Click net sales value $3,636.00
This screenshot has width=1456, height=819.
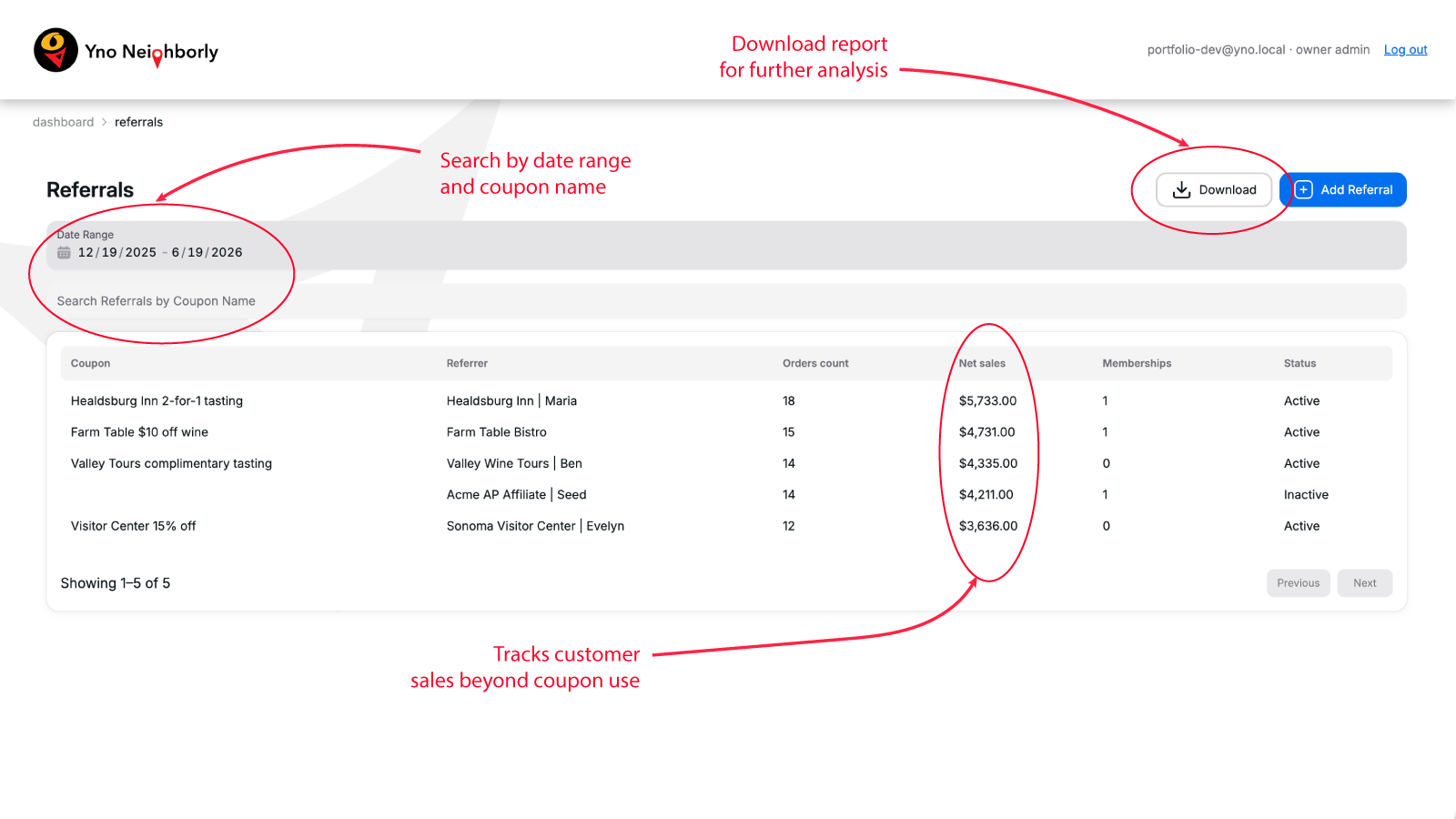(x=988, y=526)
